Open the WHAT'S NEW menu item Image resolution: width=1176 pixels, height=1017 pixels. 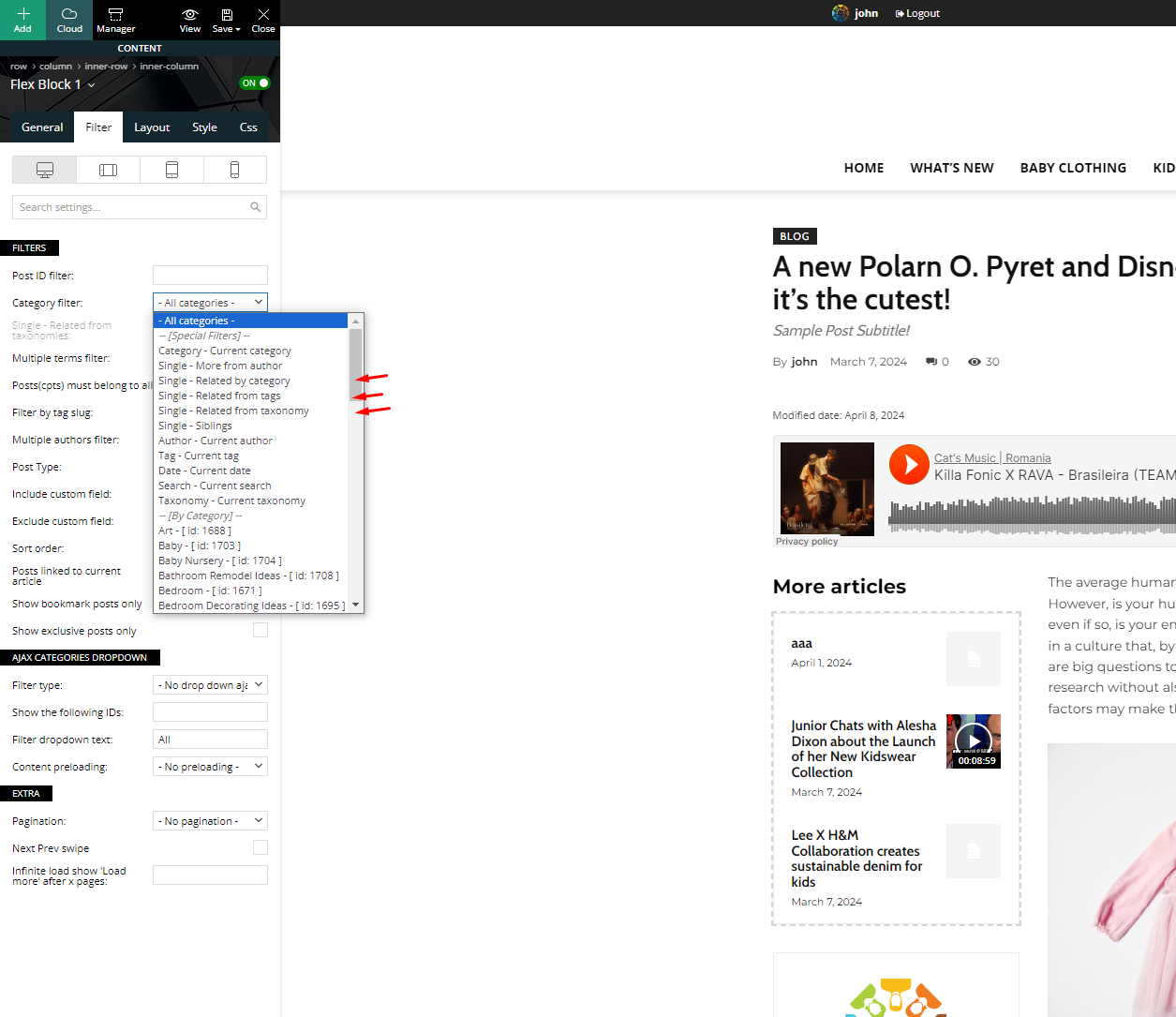pos(952,168)
